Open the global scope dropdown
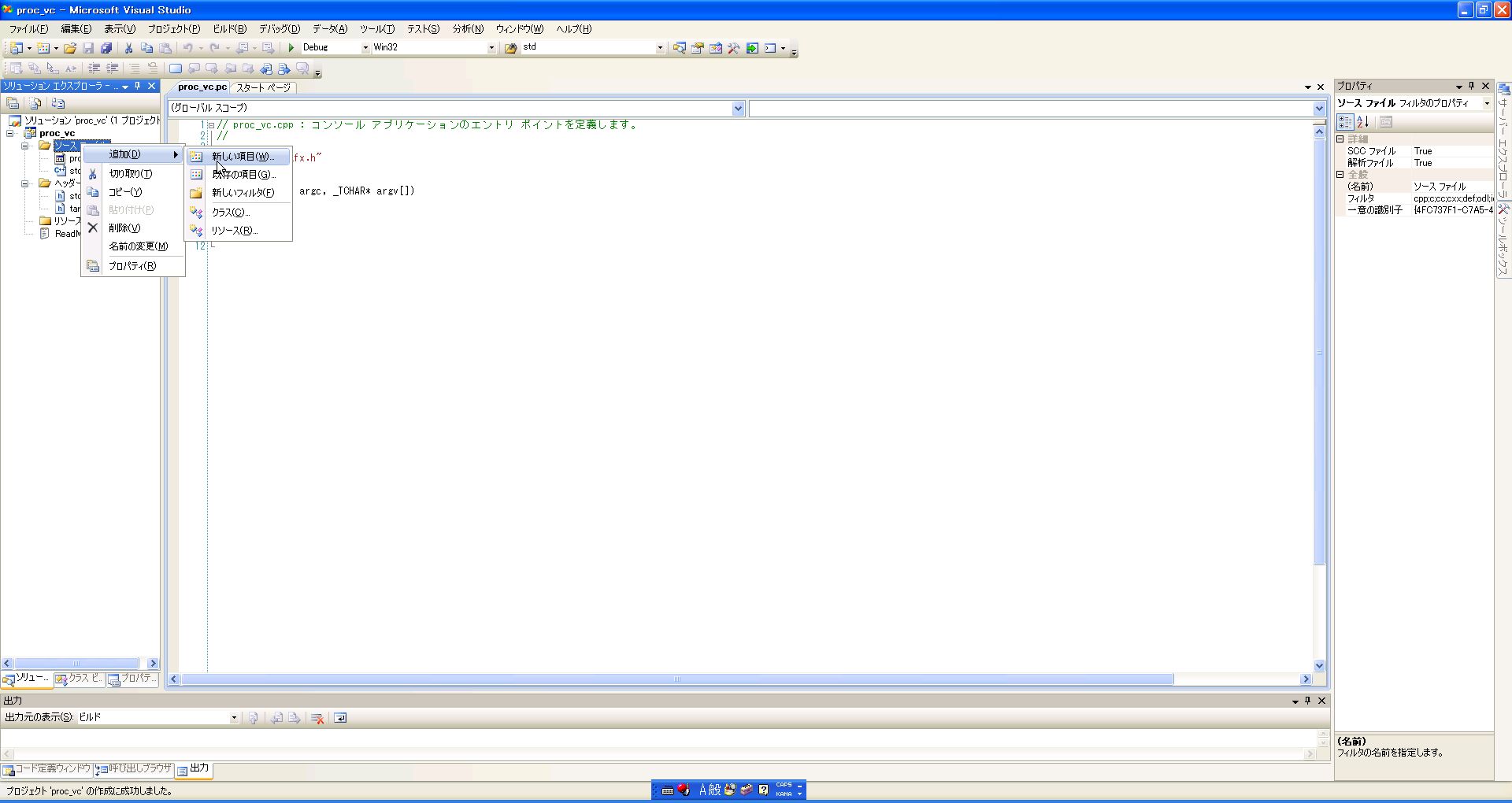This screenshot has height=803, width=1512. (x=738, y=109)
